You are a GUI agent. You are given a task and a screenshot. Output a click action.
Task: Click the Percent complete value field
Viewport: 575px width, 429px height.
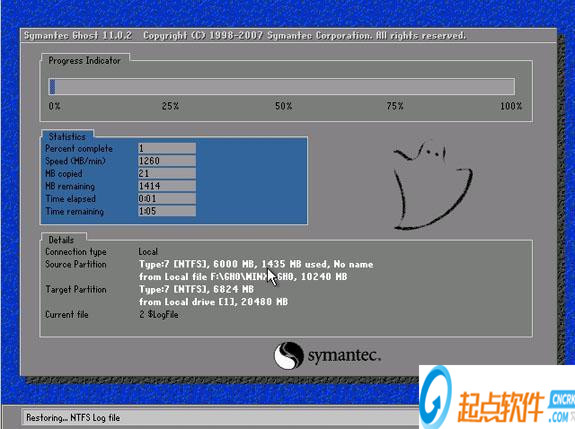[x=167, y=148]
